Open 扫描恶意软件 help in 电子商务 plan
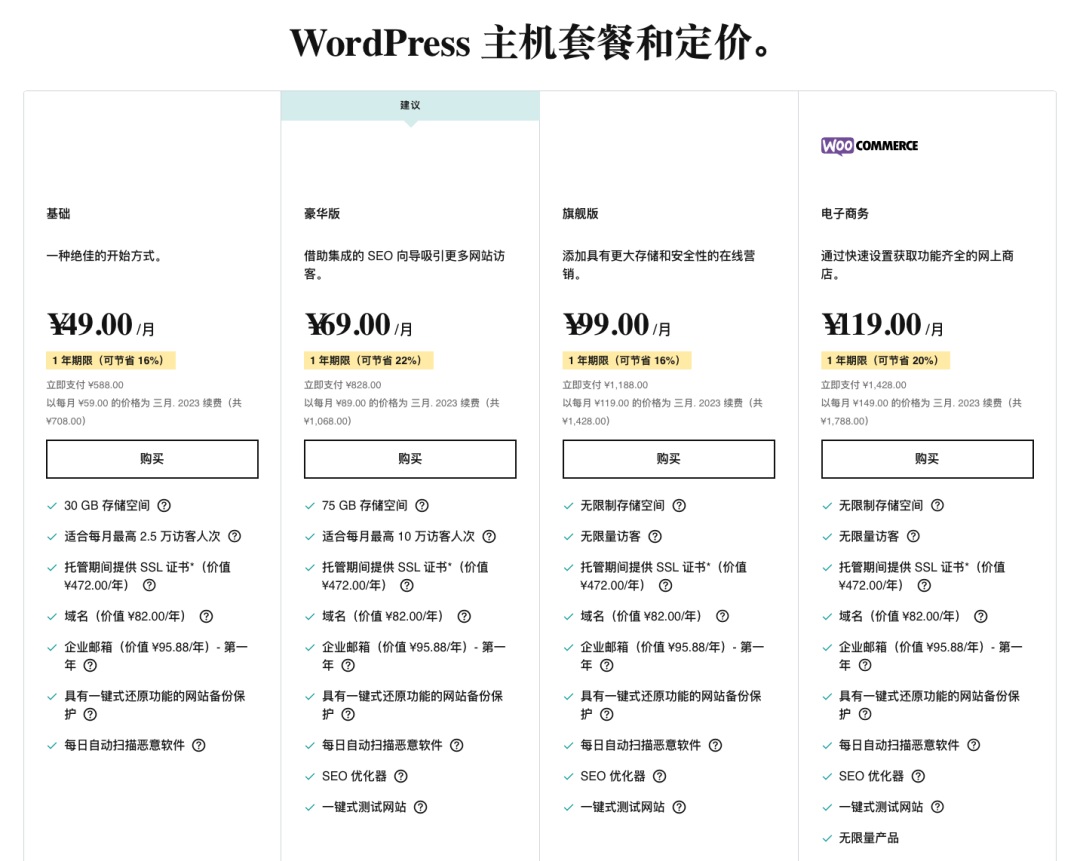1080x861 pixels. coord(974,745)
